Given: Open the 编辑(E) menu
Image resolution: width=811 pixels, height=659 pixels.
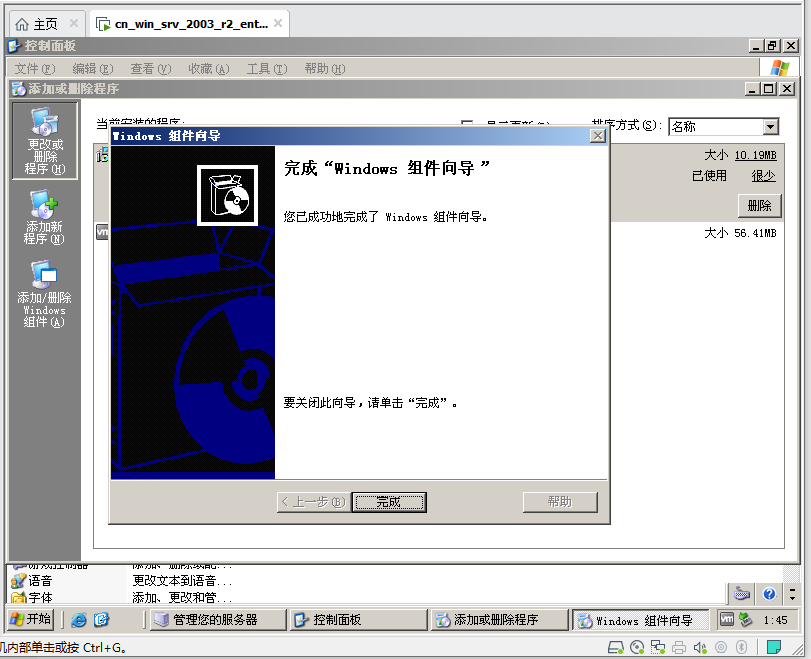Looking at the screenshot, I should point(93,68).
